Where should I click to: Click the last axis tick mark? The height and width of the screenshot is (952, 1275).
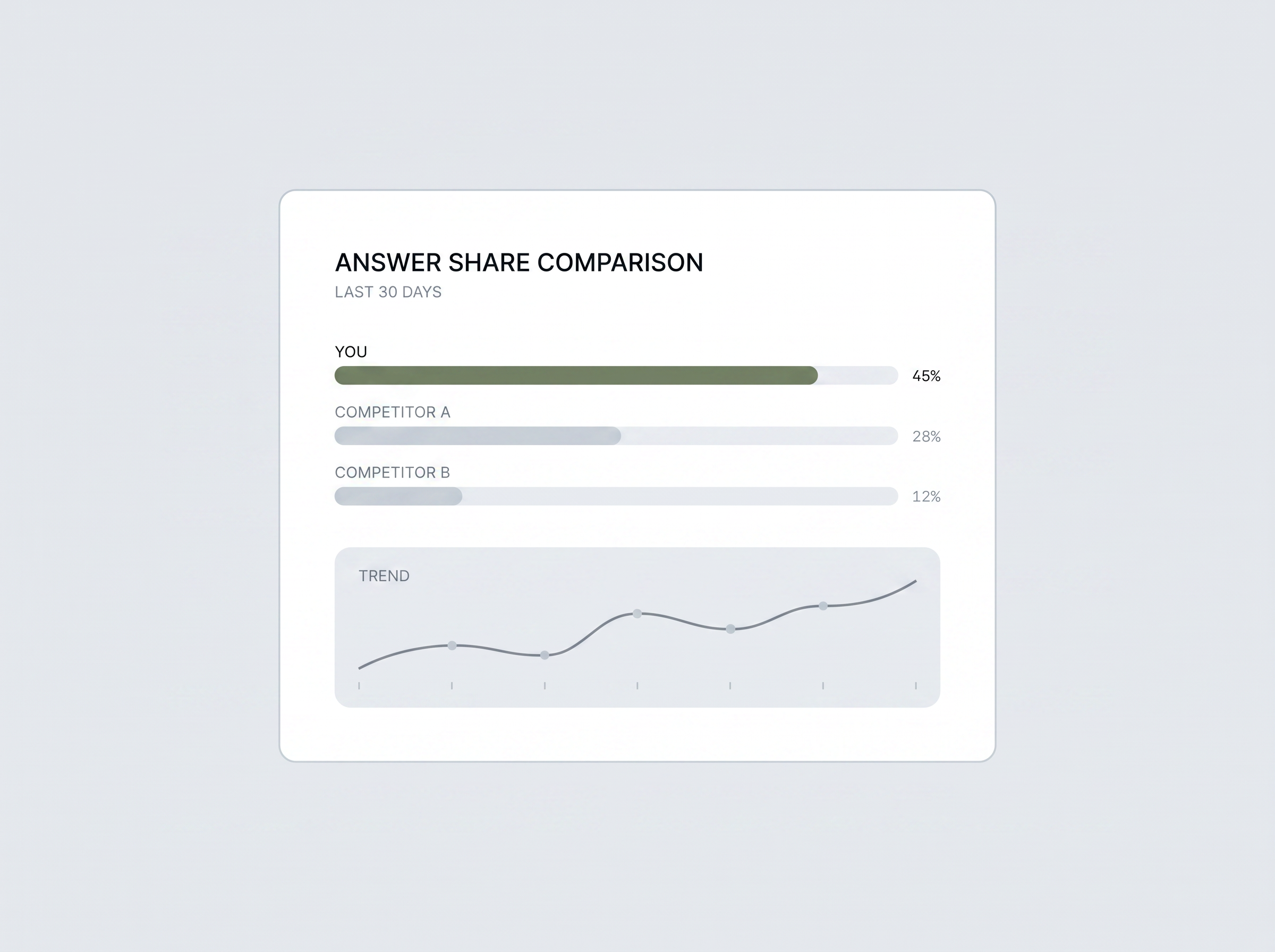tap(915, 686)
